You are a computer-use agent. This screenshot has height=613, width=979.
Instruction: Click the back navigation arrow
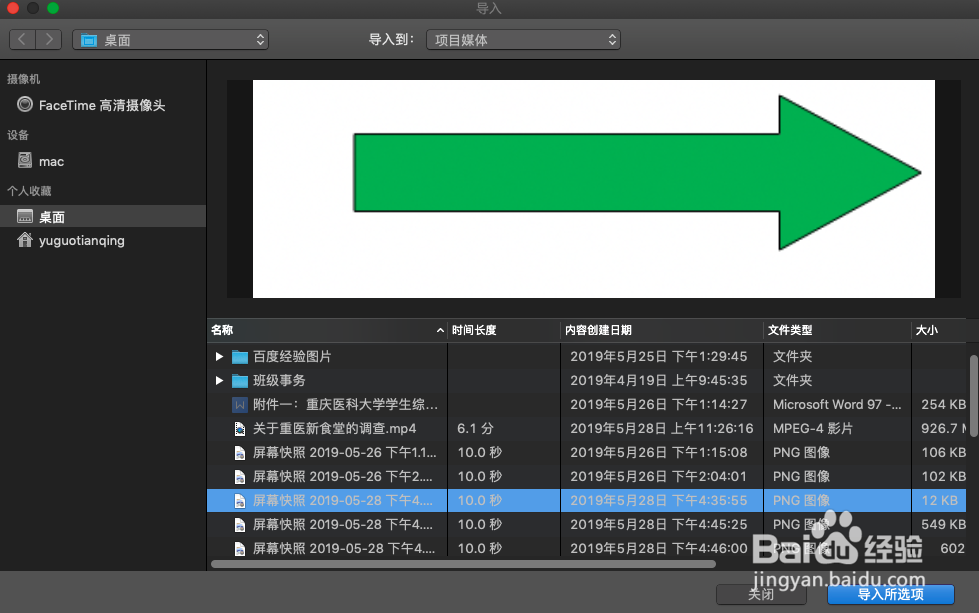21,39
